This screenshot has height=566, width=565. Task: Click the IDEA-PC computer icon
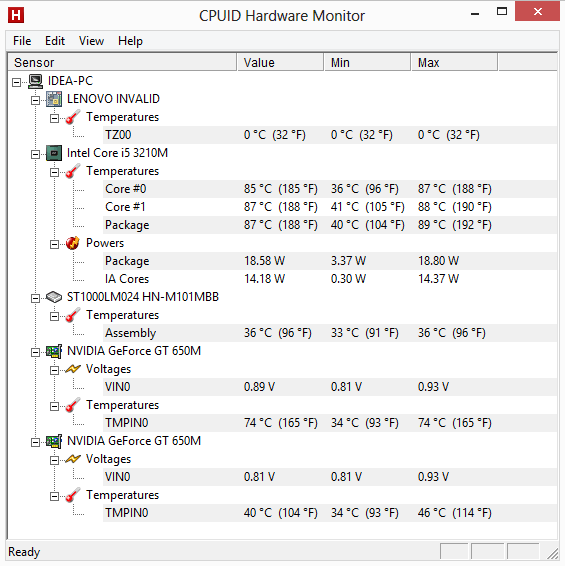(35, 81)
